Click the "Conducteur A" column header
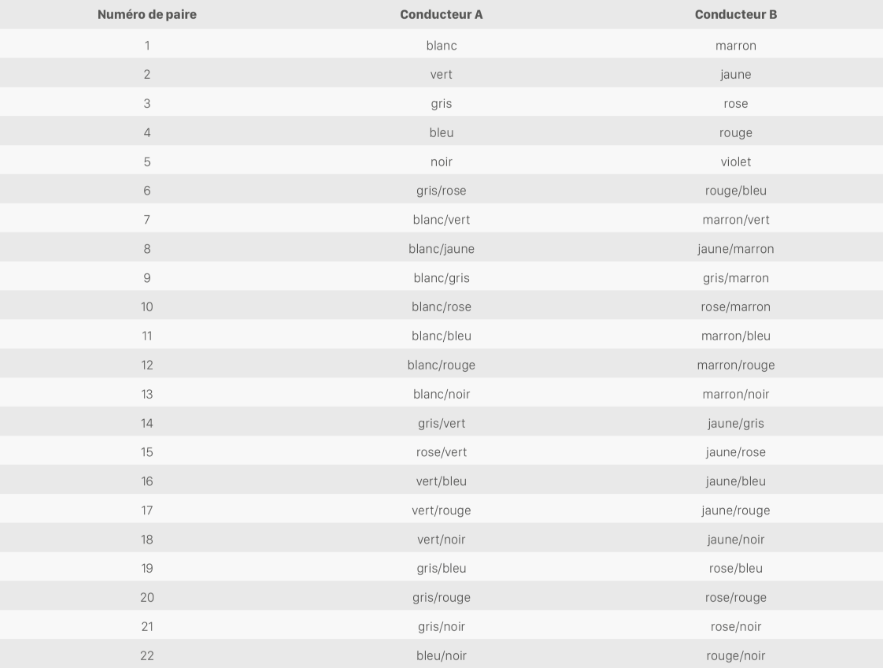Image resolution: width=883 pixels, height=668 pixels. pyautogui.click(x=441, y=15)
